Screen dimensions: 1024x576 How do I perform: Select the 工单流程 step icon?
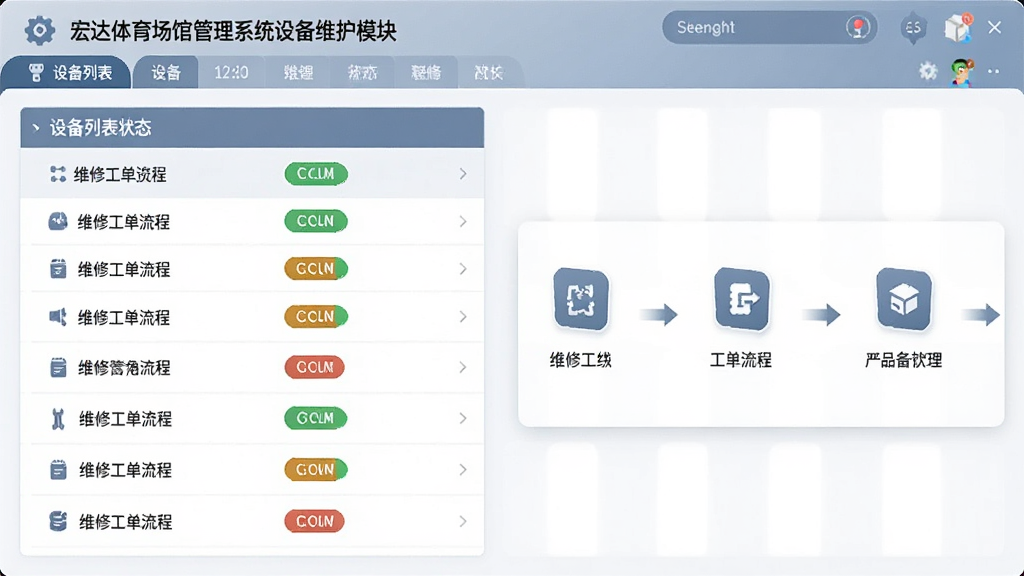(x=741, y=298)
